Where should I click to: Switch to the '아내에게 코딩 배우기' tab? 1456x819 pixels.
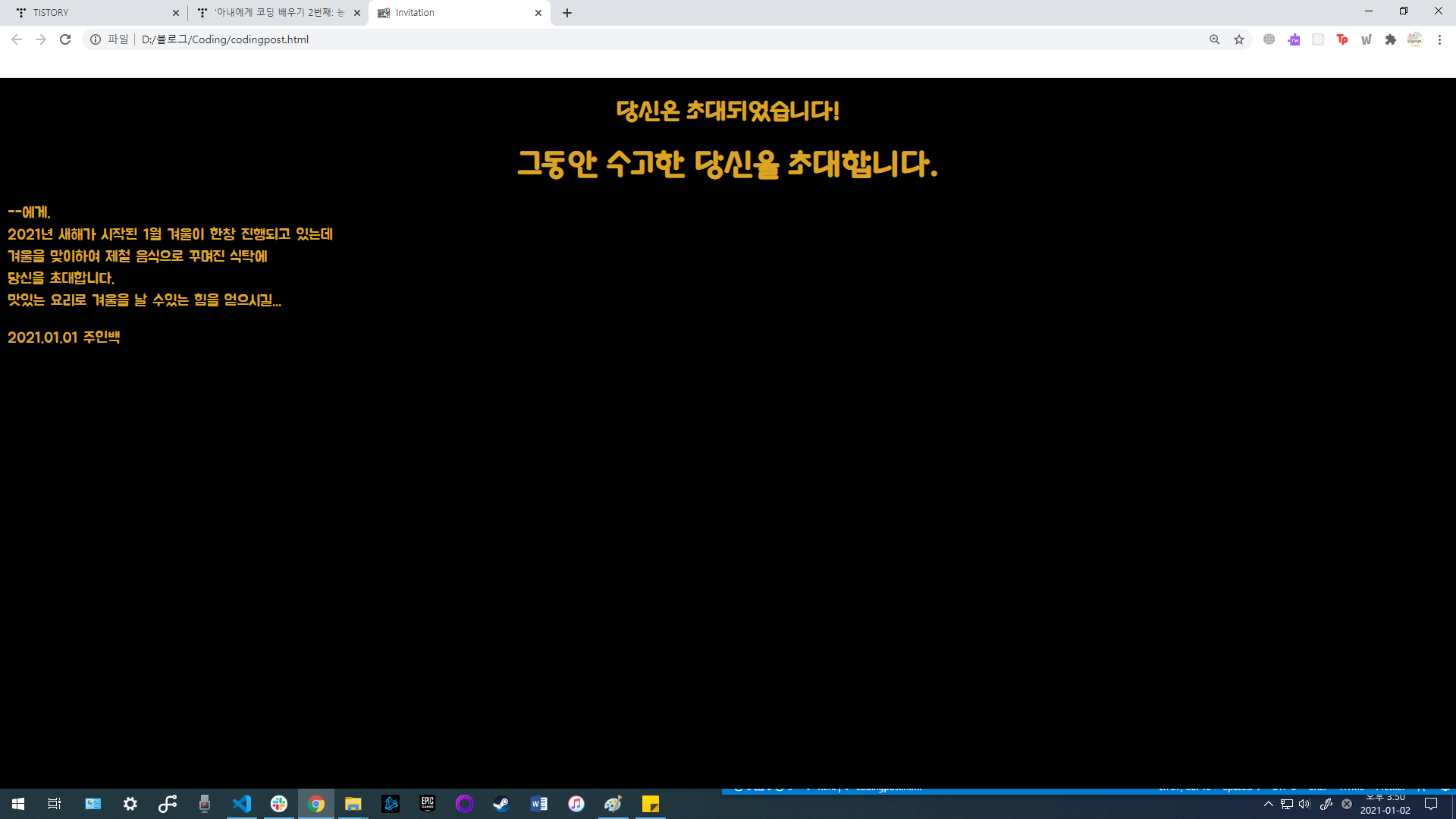273,13
